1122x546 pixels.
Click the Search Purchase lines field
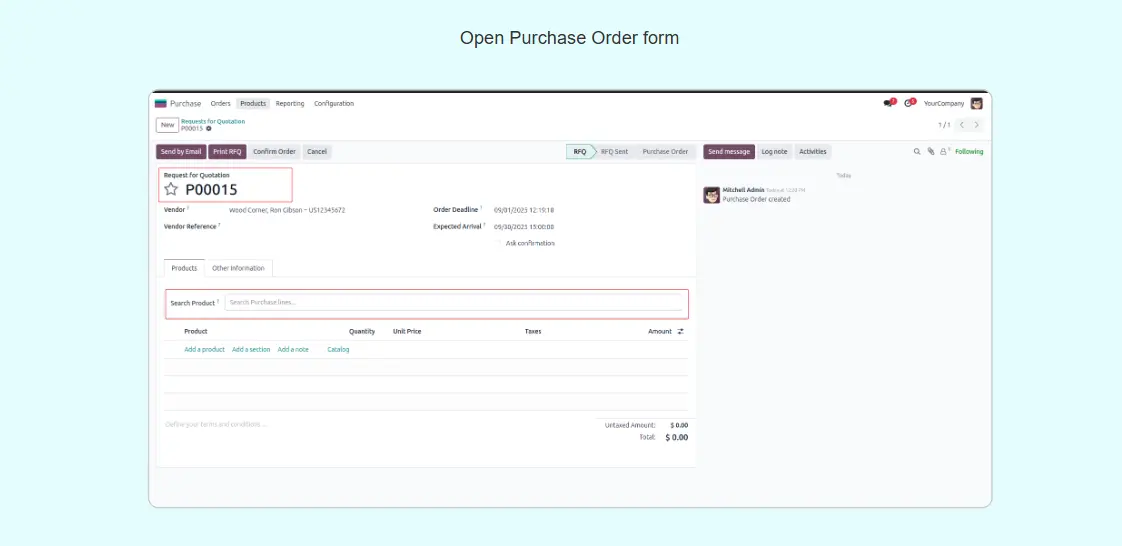click(453, 302)
